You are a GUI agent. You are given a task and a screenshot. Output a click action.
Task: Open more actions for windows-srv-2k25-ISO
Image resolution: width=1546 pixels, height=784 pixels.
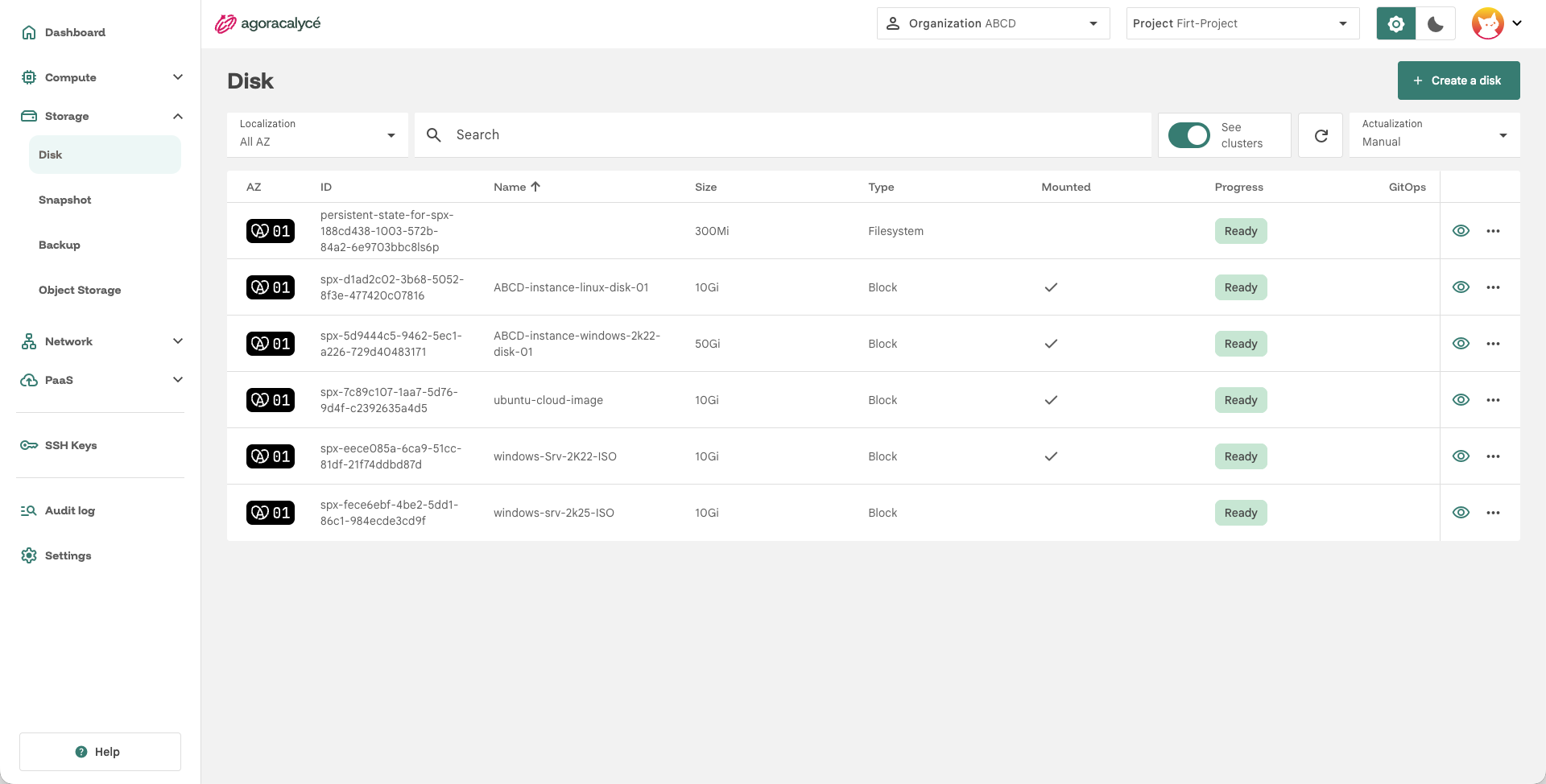click(x=1494, y=513)
